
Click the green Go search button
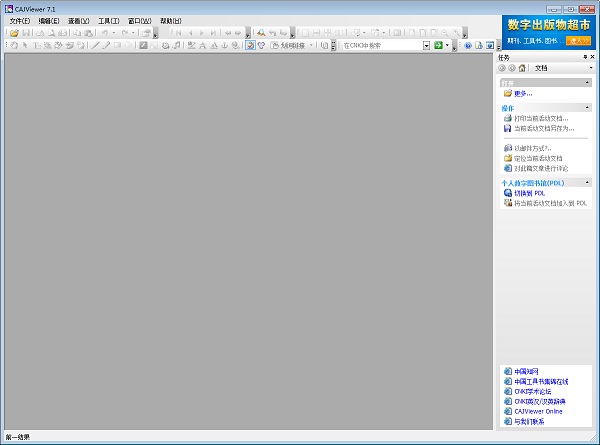pyautogui.click(x=437, y=46)
